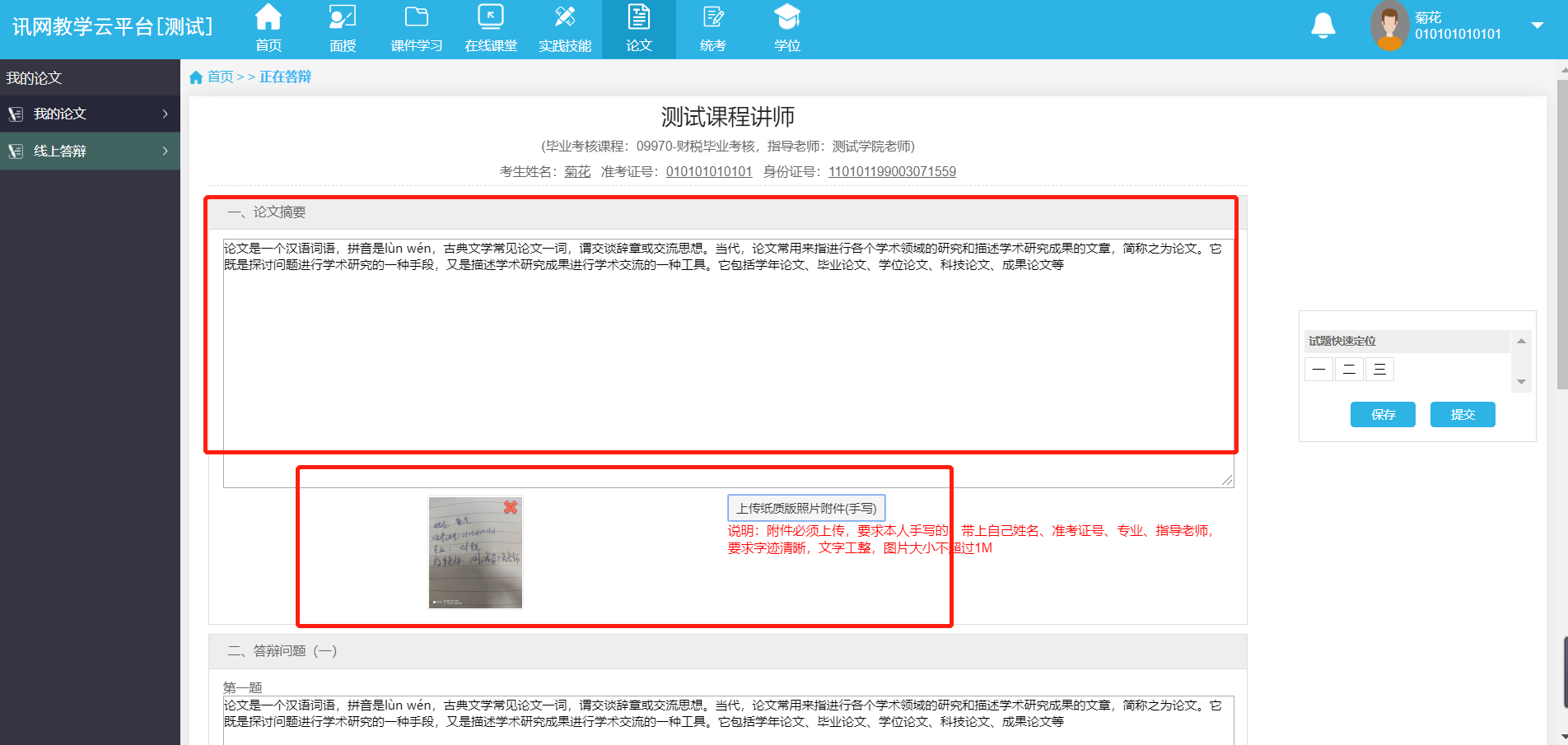
Task: Open 首页 from the breadcrumb trail
Action: click(220, 77)
